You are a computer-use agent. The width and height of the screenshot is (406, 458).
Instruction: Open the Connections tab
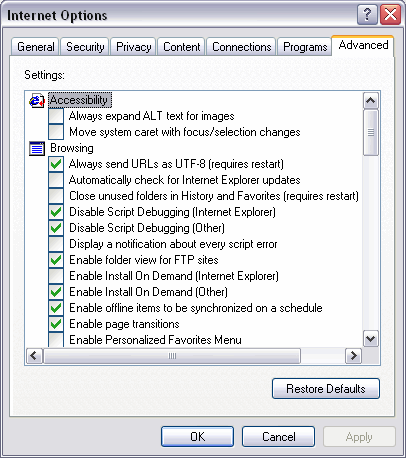click(x=242, y=47)
